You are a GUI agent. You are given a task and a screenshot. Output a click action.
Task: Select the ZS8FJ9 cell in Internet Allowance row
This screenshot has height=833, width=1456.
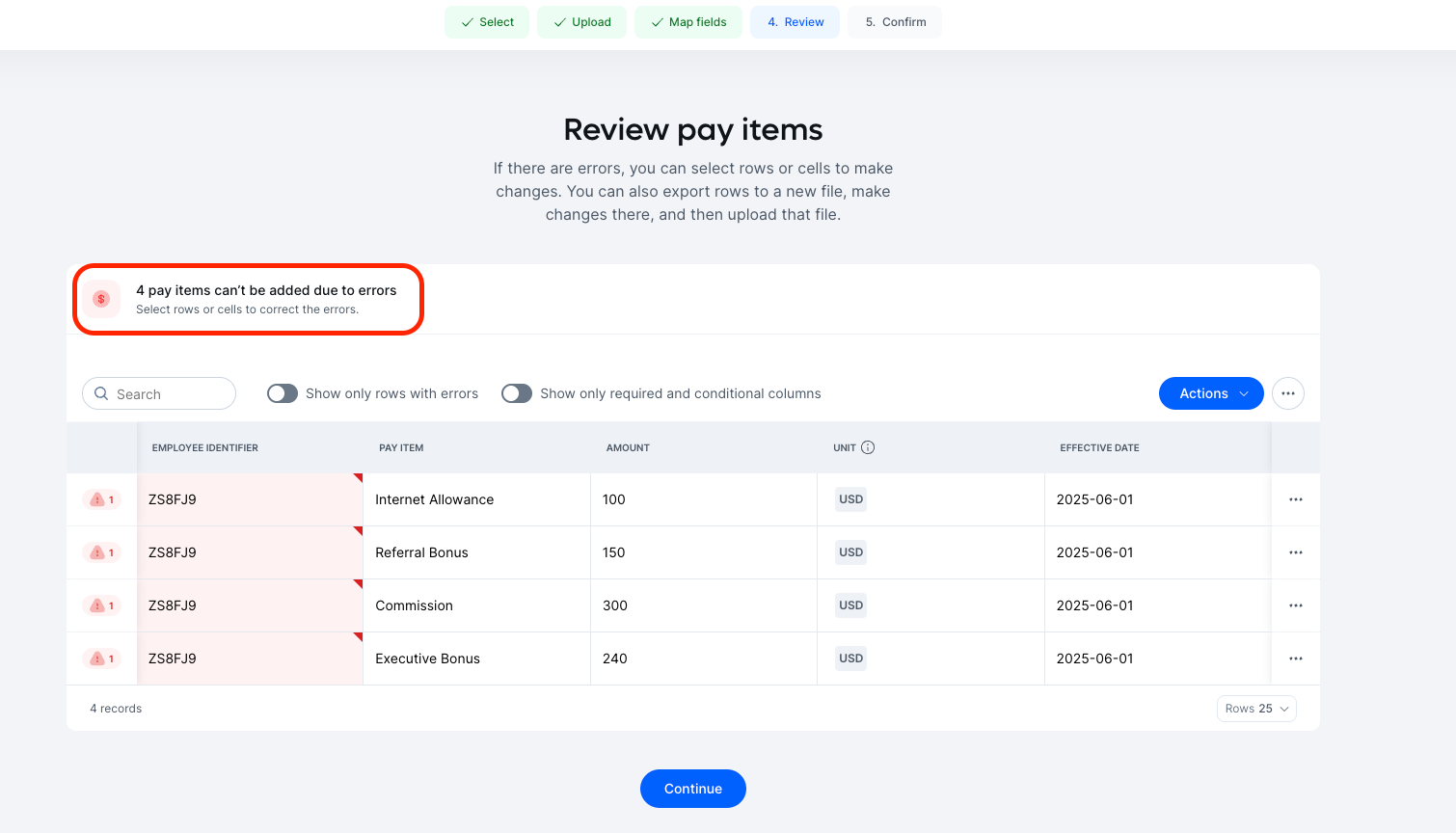click(250, 499)
